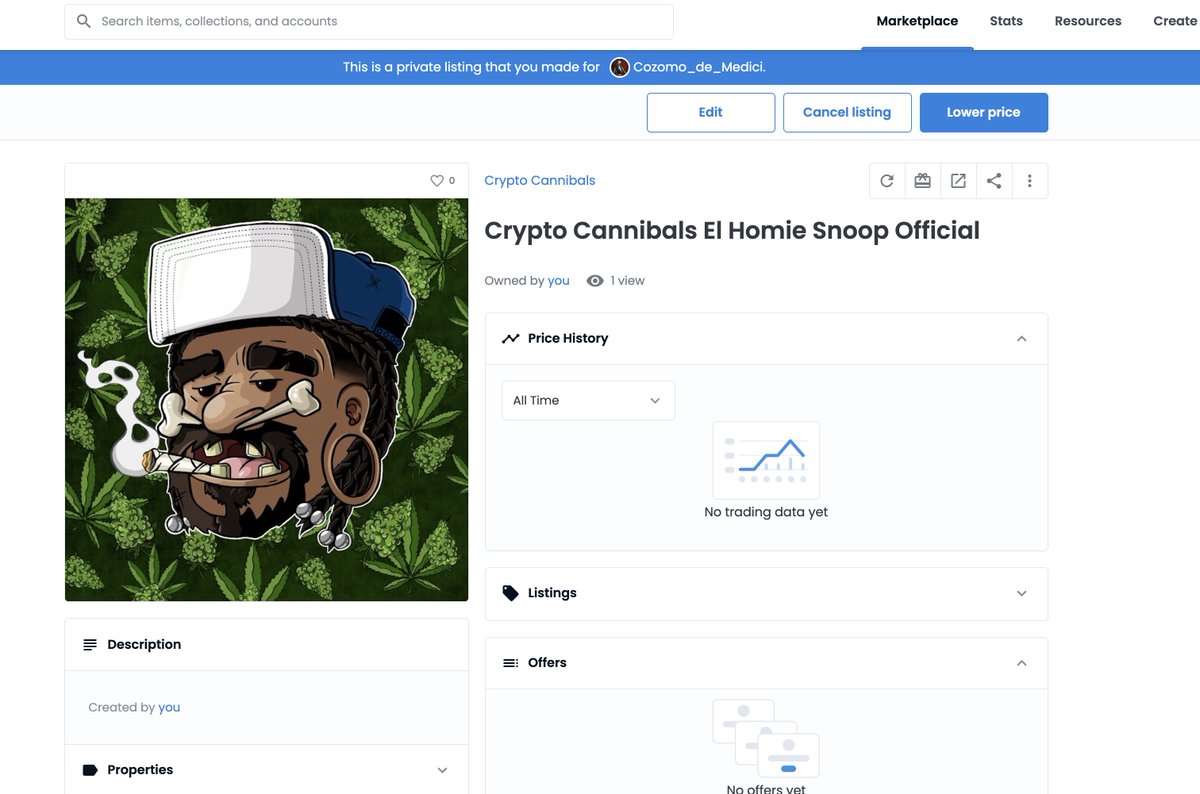Viewport: 1200px width, 794px height.
Task: Click the Properties label icon
Action: tap(90, 770)
